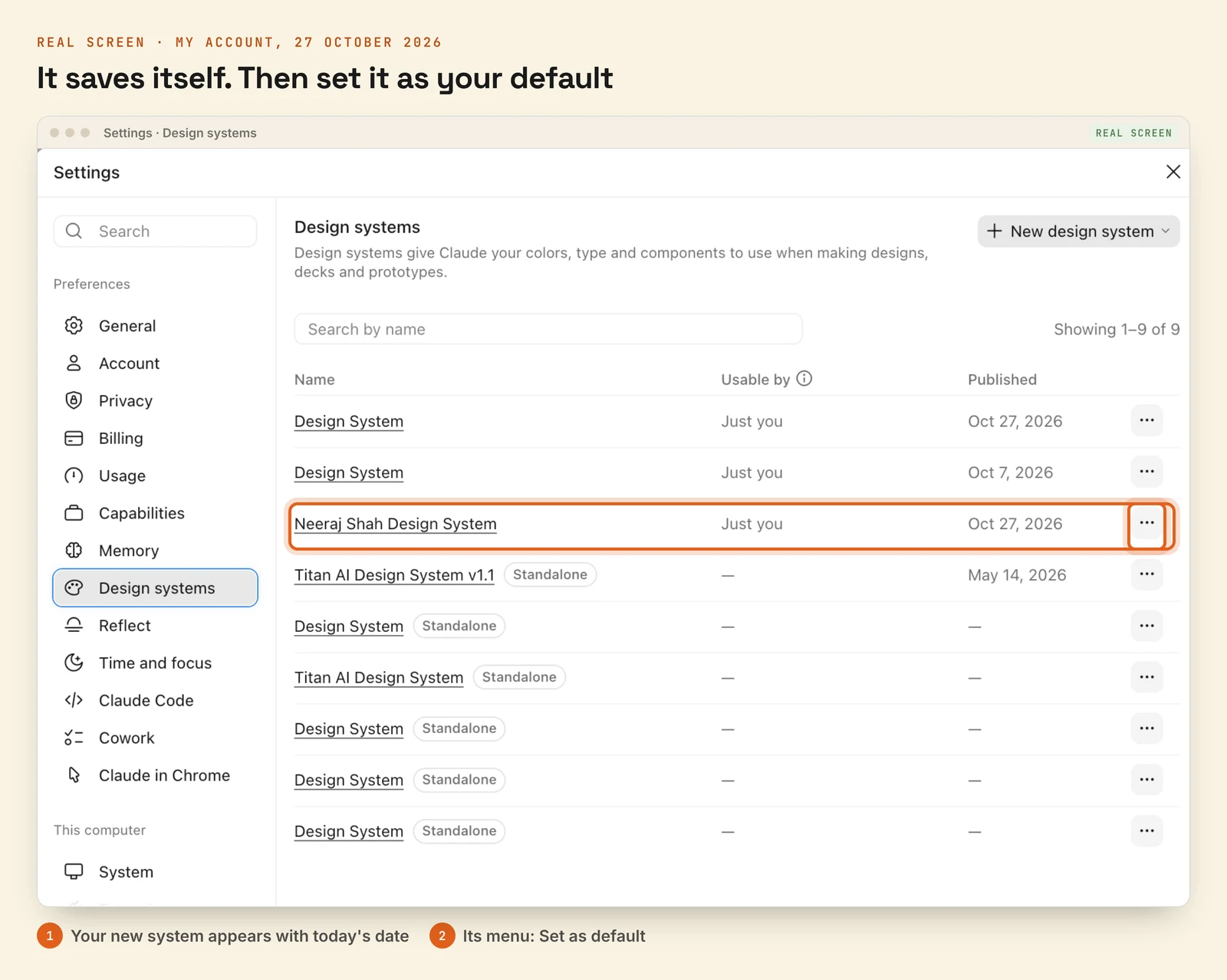Open Claude in Chrome cursor icon
The height and width of the screenshot is (980, 1227).
74,775
